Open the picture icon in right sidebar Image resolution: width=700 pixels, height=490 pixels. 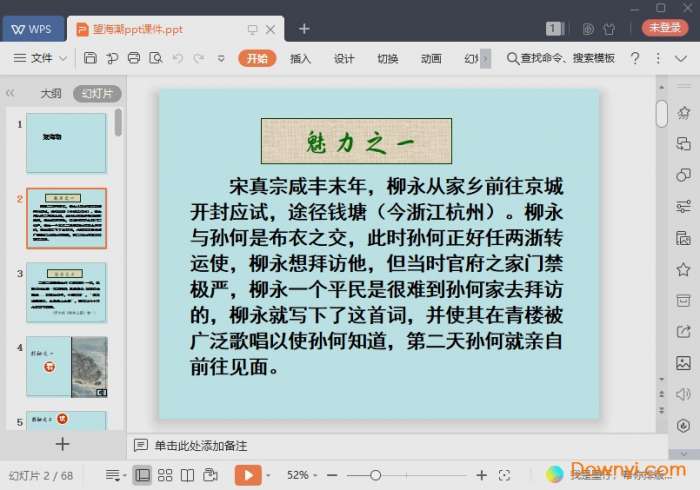[x=683, y=363]
